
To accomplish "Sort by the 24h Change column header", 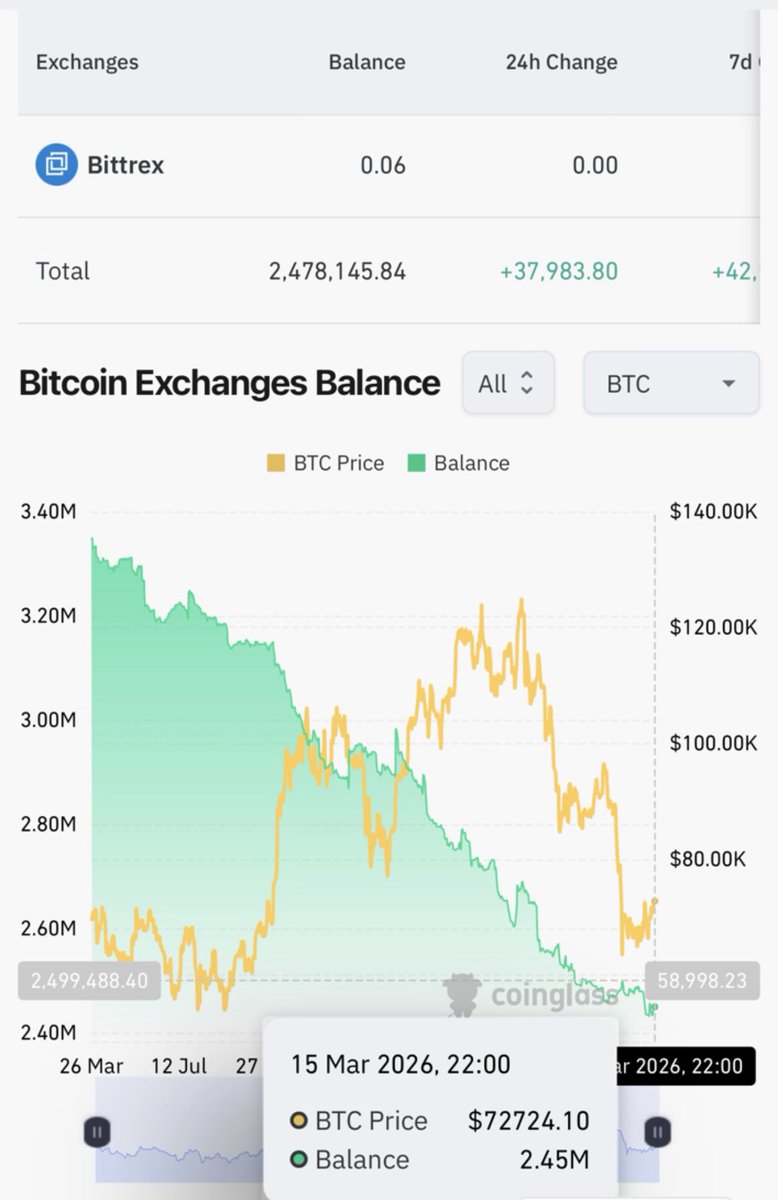I will [561, 62].
